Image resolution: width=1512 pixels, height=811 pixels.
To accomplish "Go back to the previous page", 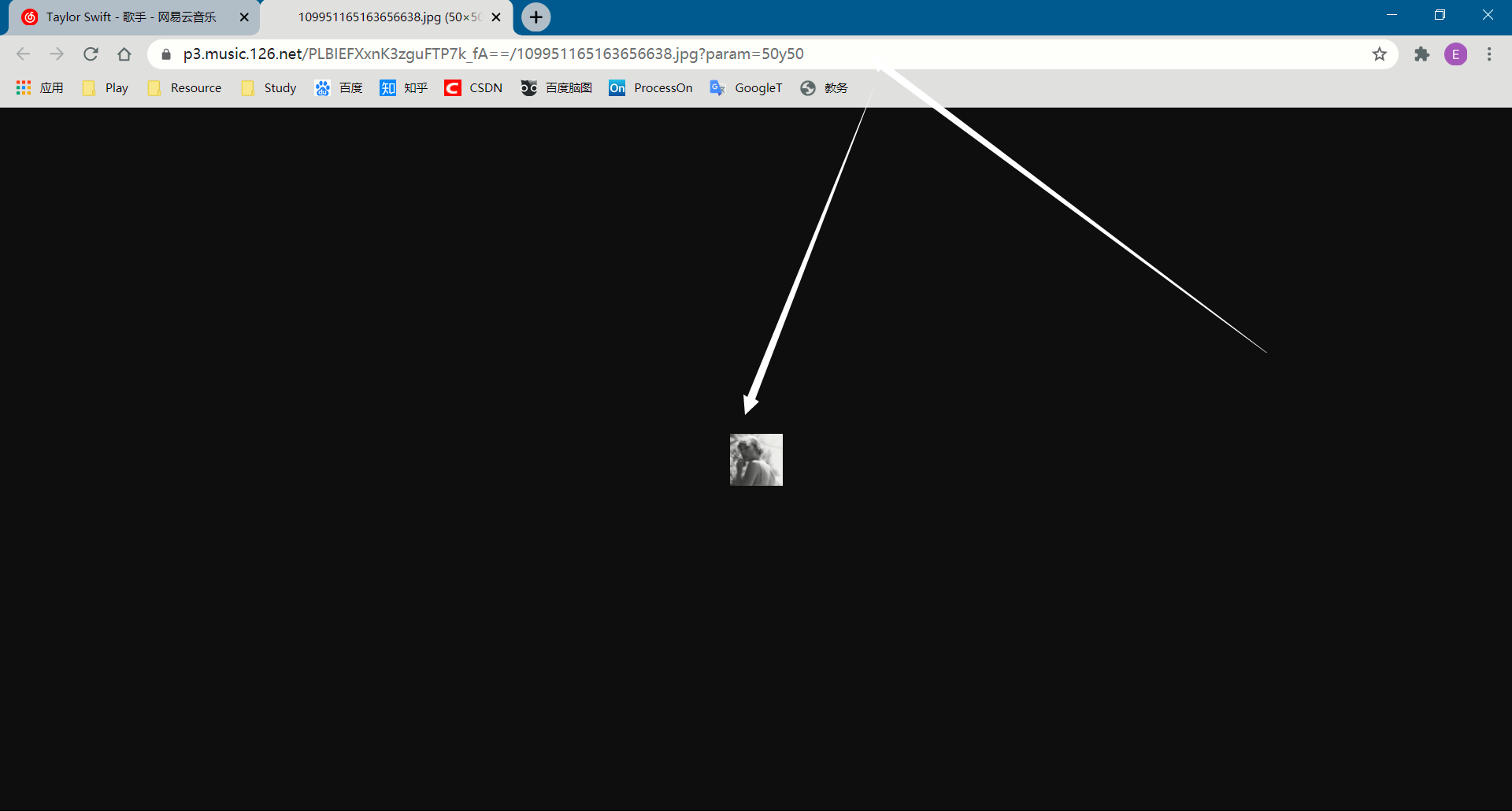I will click(x=23, y=54).
